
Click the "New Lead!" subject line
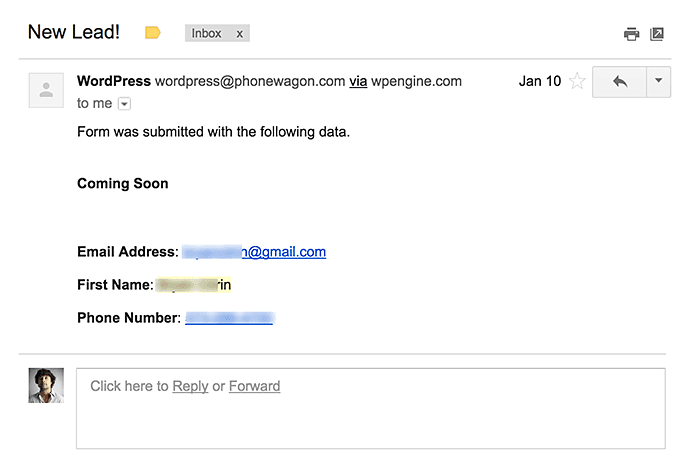click(x=74, y=31)
